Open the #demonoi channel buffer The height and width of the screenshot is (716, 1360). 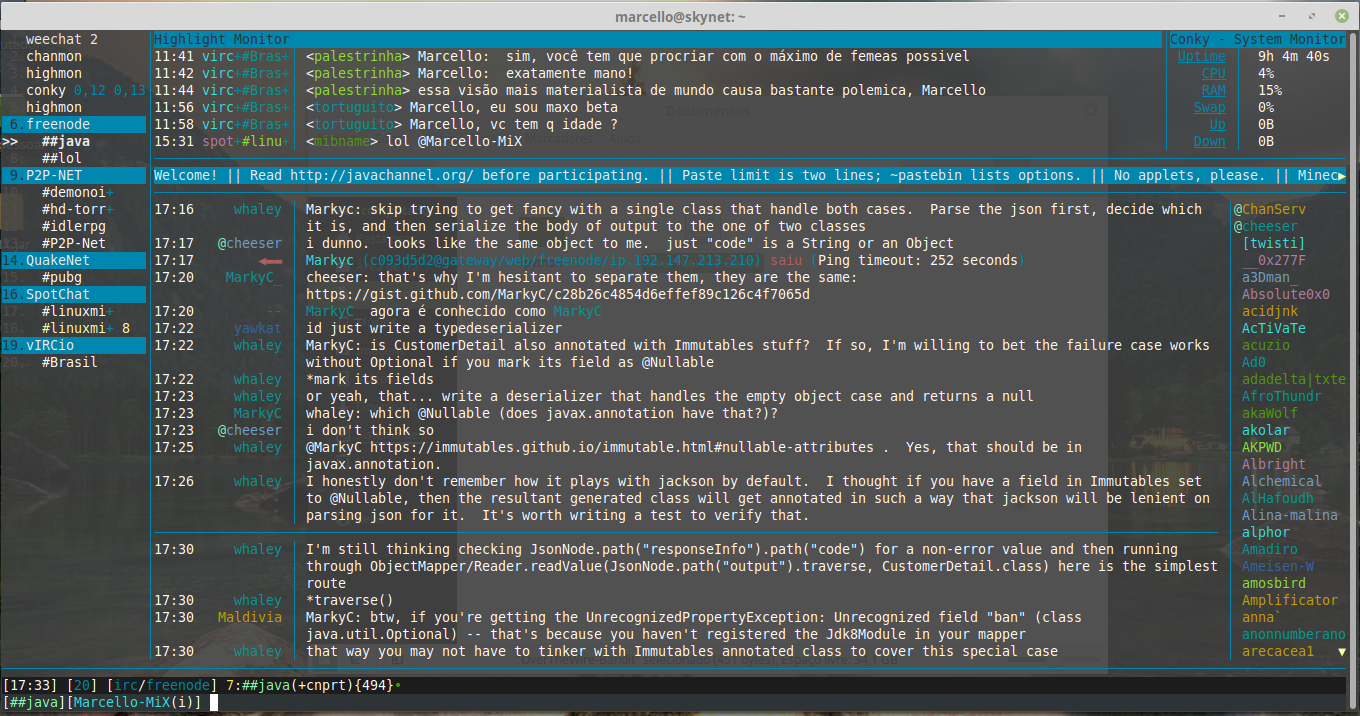(78, 192)
